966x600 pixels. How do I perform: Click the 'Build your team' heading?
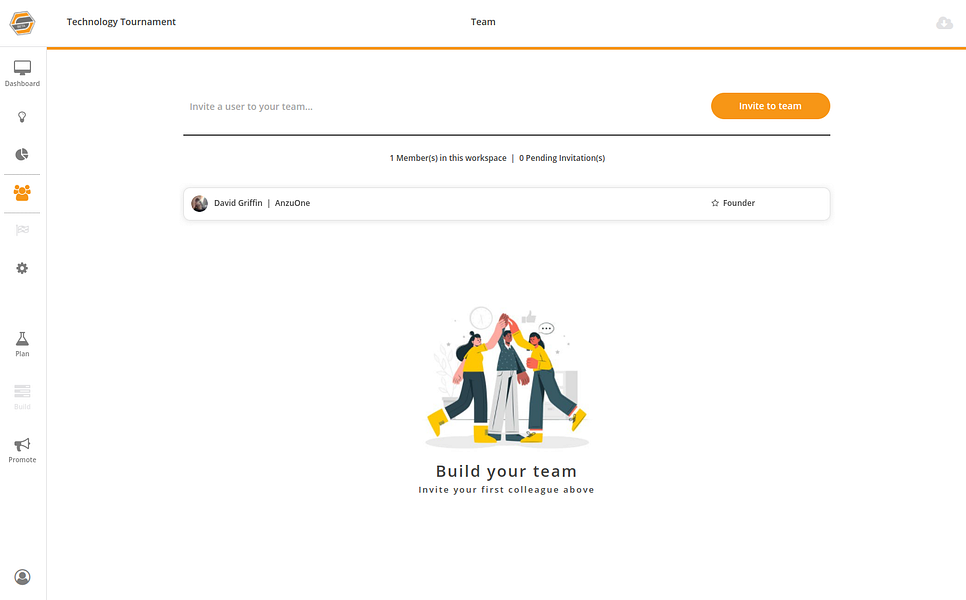[x=506, y=471]
